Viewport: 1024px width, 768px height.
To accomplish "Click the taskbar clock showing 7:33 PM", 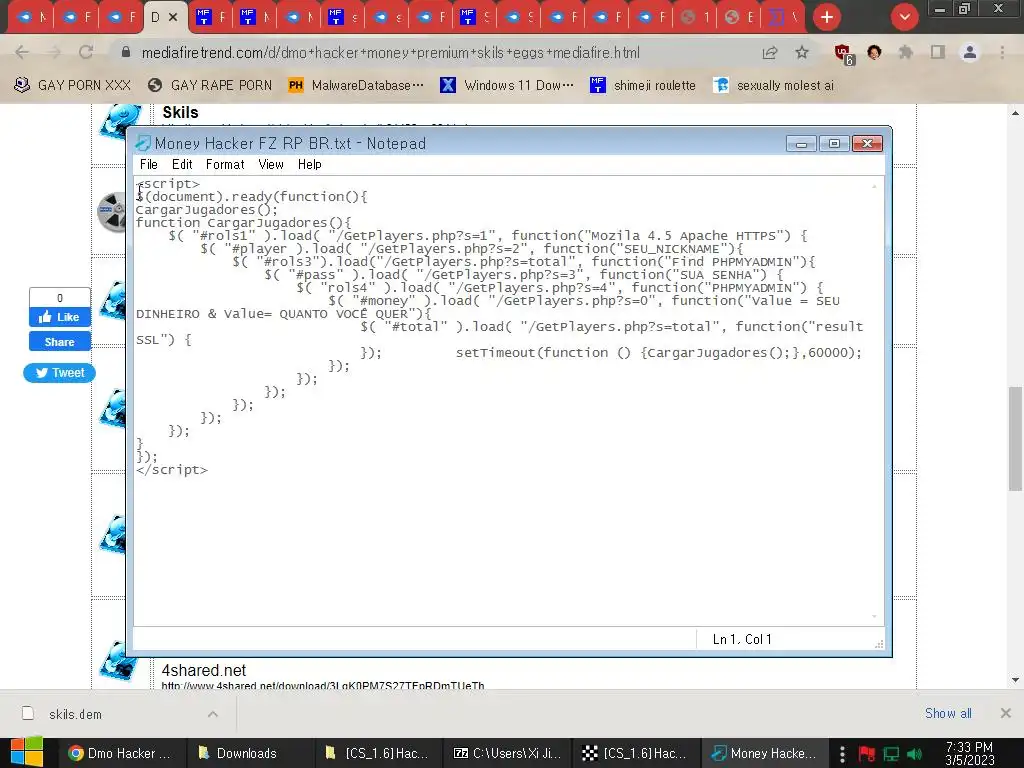I will tap(969, 753).
